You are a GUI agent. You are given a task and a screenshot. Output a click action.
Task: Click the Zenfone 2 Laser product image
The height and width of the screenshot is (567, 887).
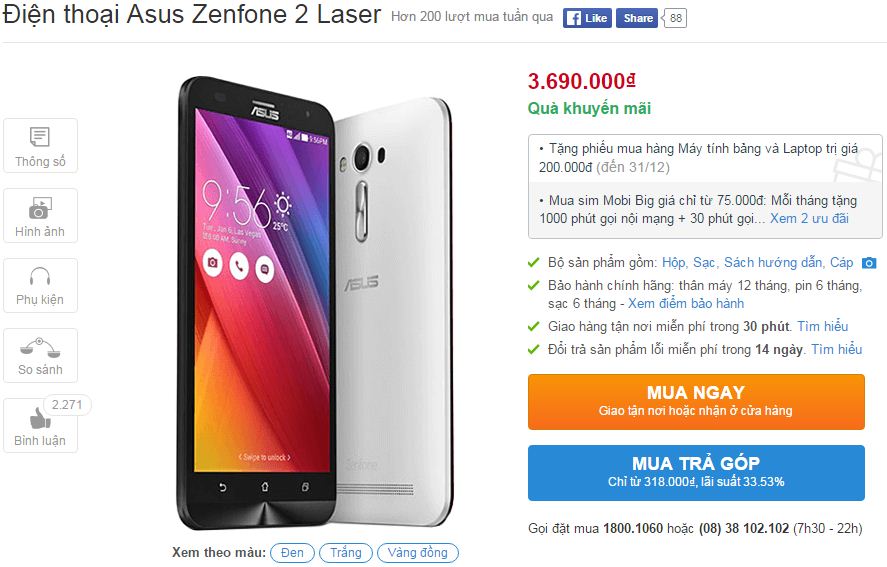tap(315, 303)
